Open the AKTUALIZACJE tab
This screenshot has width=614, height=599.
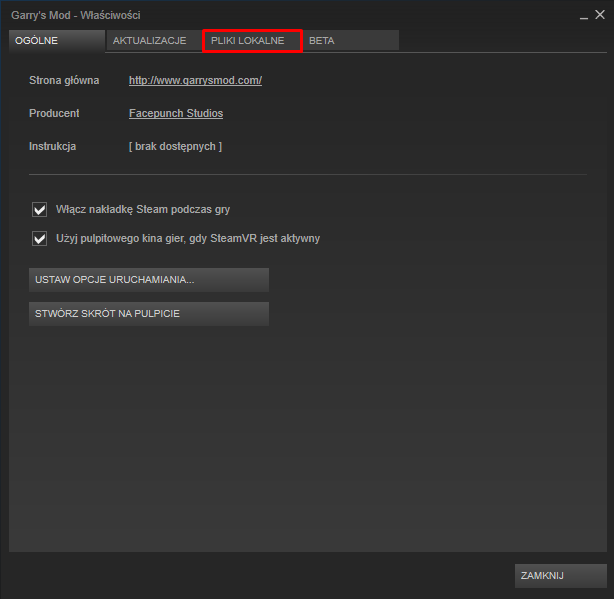pos(154,41)
